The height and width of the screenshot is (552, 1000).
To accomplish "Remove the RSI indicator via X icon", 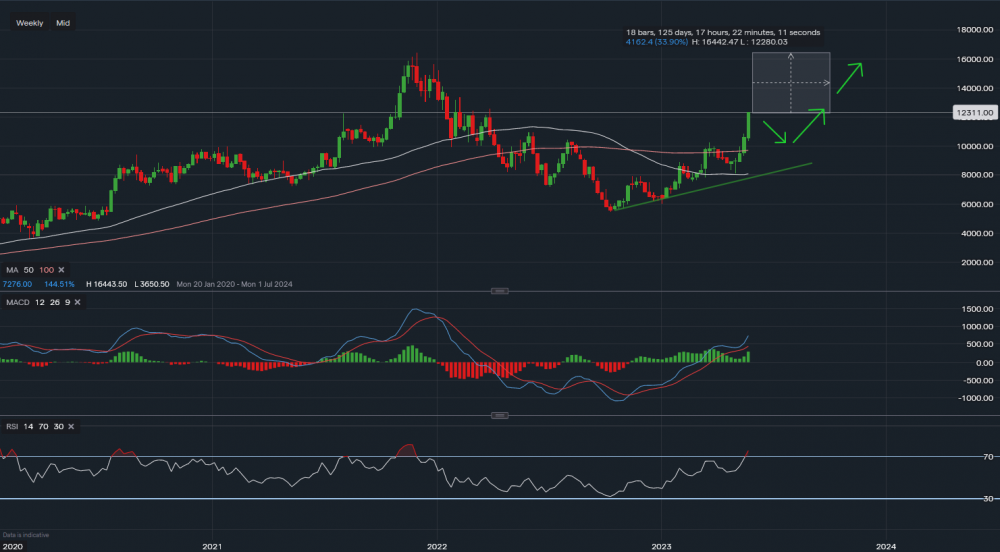I will click(x=73, y=427).
